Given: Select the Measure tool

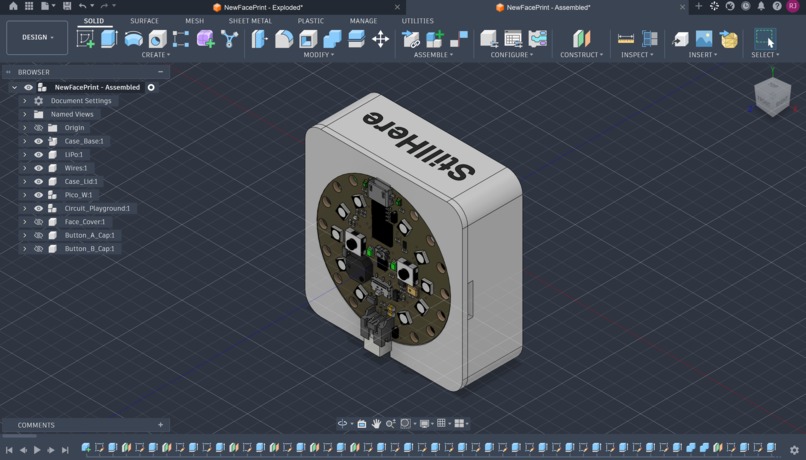Looking at the screenshot, I should 626,39.
